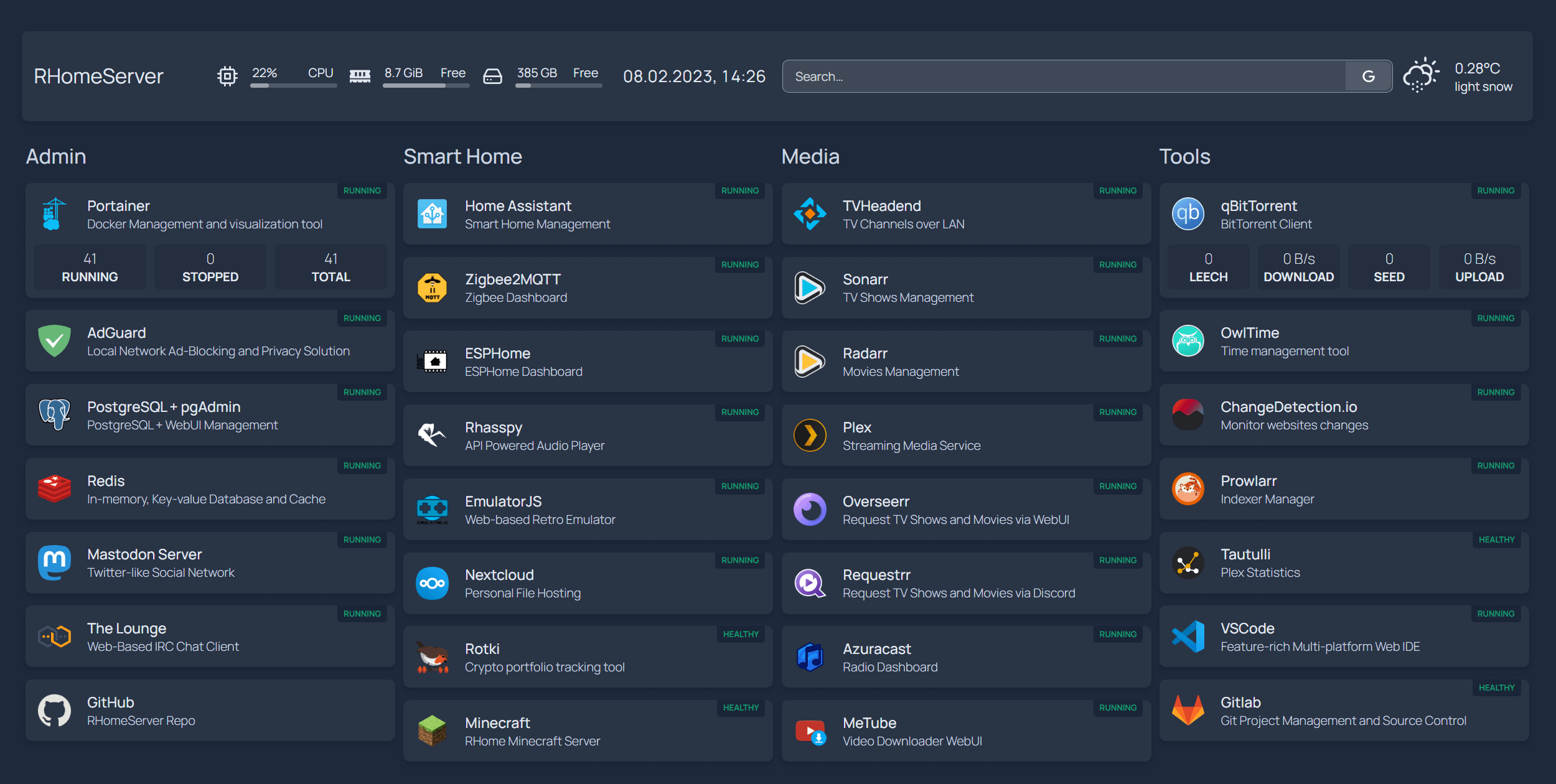Click the HEALTHY badge on Tautulli
Image resolution: width=1556 pixels, height=784 pixels.
1496,539
